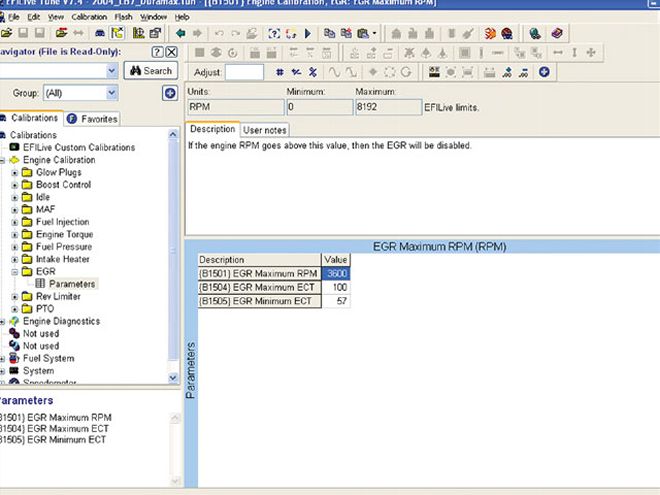660x495 pixels.
Task: Open the View menu
Action: 56,17
